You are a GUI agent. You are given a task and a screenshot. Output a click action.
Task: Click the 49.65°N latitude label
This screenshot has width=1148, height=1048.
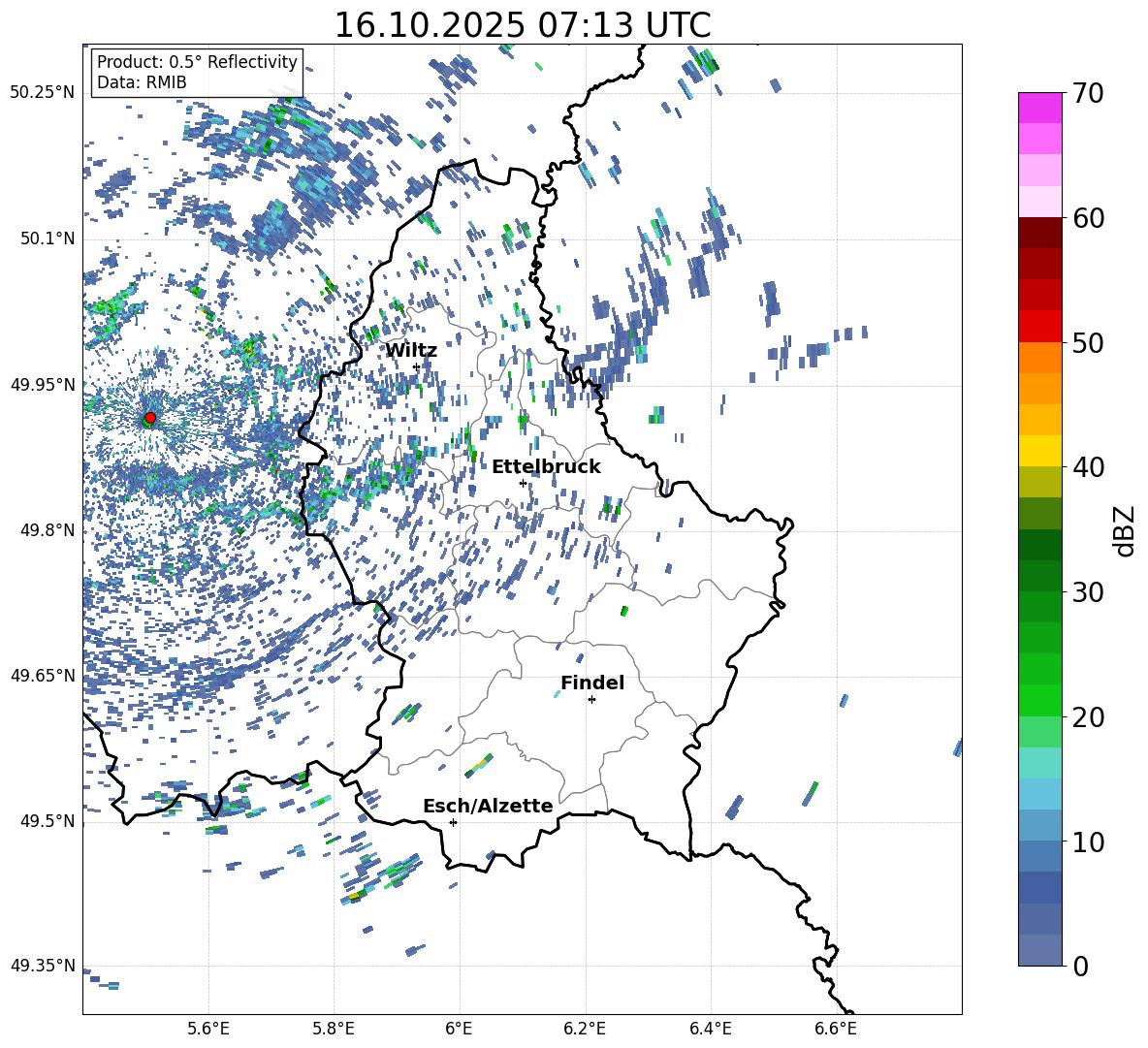point(43,675)
